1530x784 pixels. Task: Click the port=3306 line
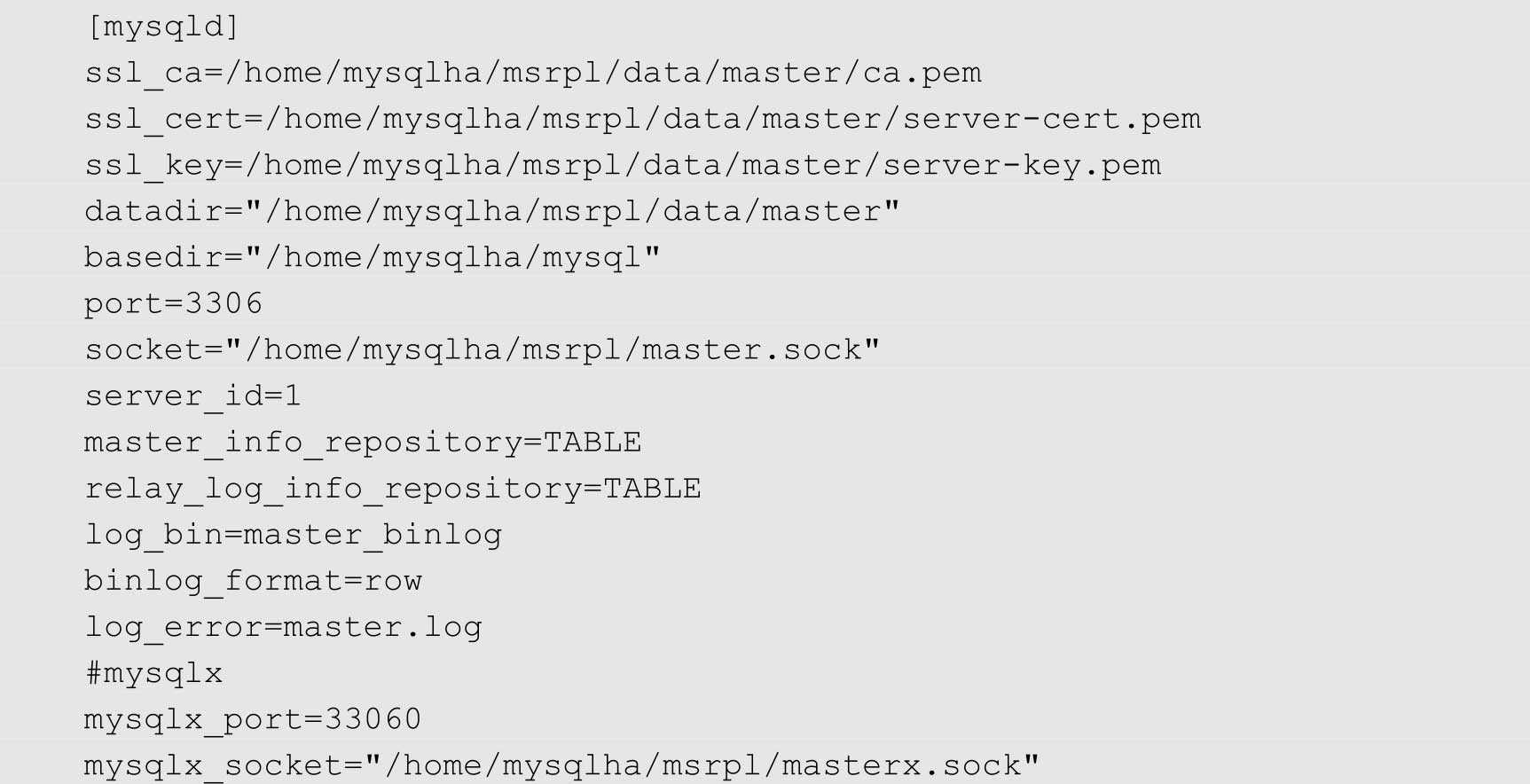174,303
